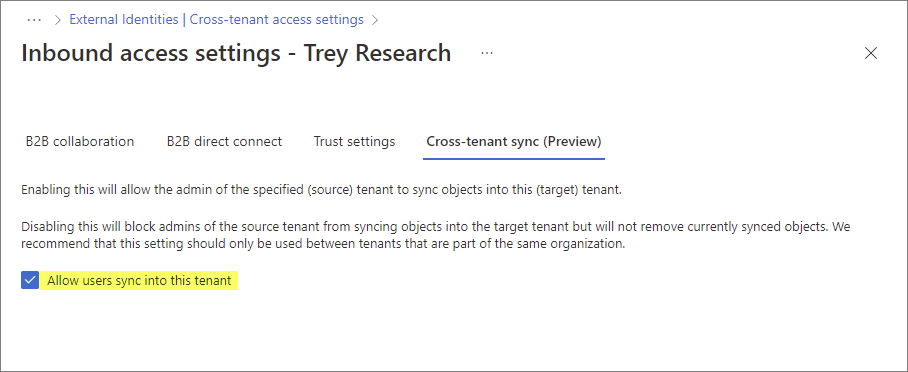The height and width of the screenshot is (372, 908).
Task: Open External Identities cross-tenant access settings breadcrumb
Action: (x=217, y=20)
